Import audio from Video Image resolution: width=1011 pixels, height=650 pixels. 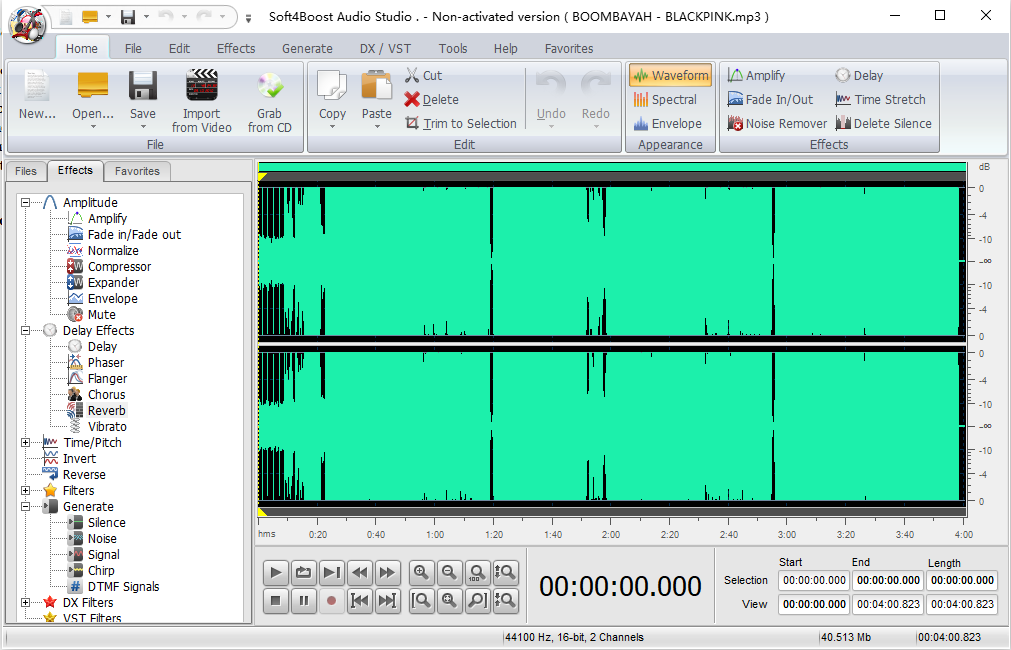pos(201,100)
